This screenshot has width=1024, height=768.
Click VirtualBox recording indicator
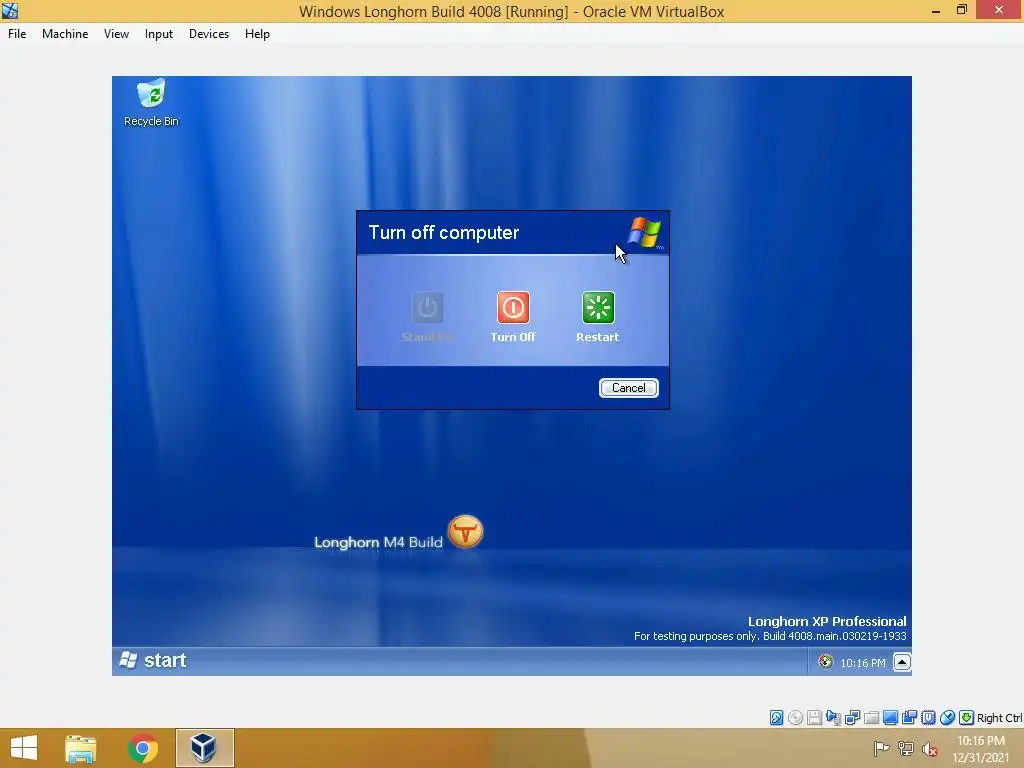click(x=909, y=718)
